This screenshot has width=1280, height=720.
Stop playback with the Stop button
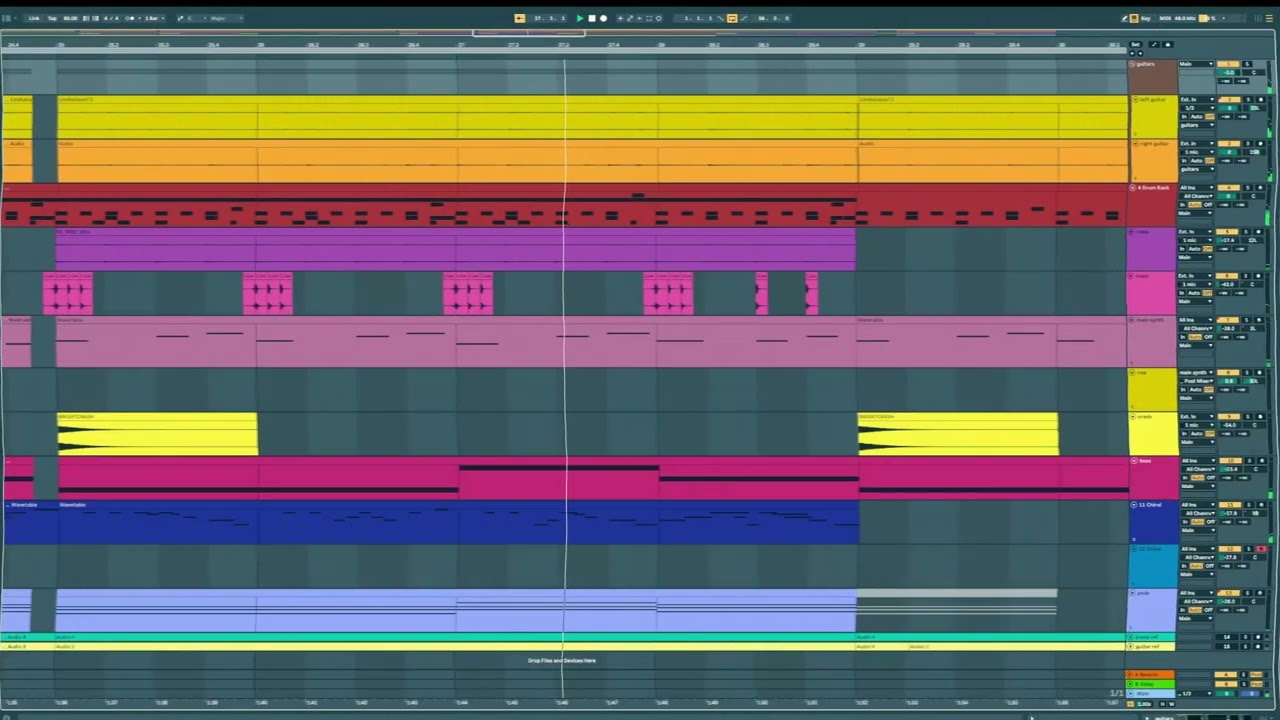click(592, 18)
